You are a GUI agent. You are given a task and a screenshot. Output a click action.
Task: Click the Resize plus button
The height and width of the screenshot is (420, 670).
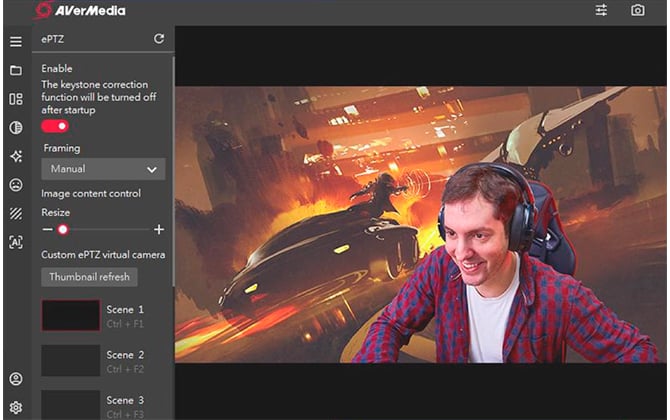point(159,229)
